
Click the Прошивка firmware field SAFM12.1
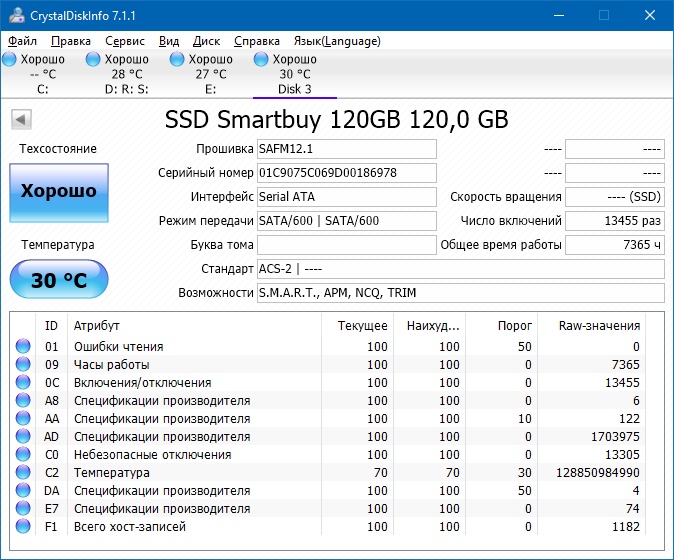pos(346,149)
